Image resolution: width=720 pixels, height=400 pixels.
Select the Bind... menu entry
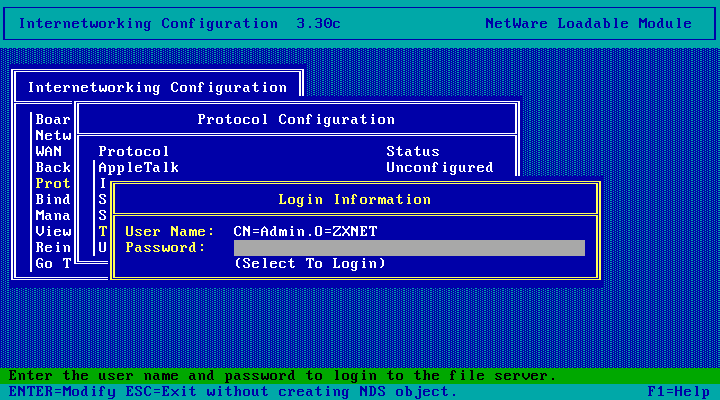point(53,200)
